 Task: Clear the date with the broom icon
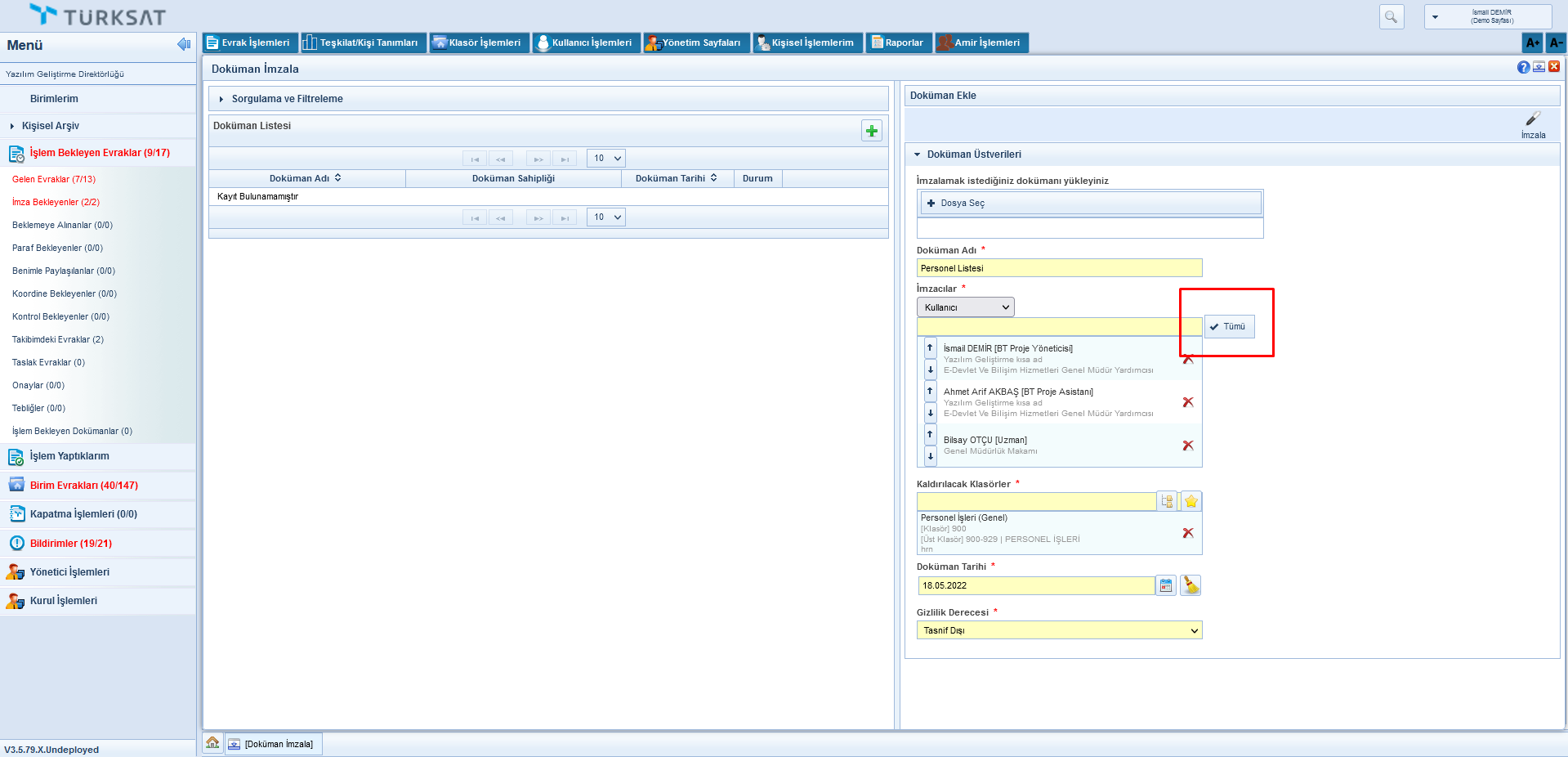point(1191,585)
